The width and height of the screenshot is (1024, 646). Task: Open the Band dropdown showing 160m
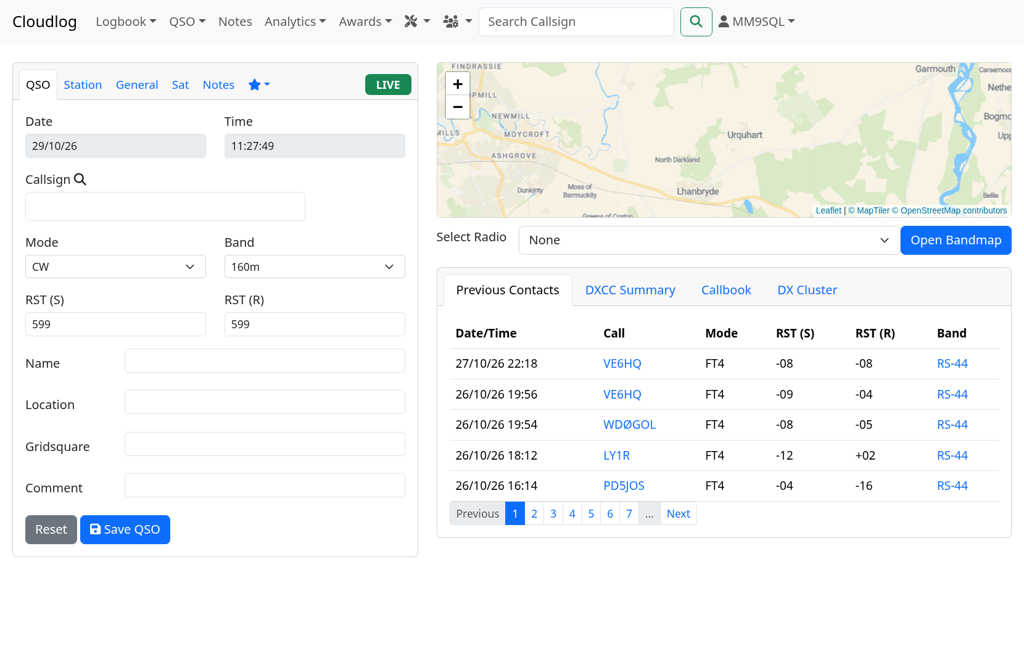[x=315, y=266]
